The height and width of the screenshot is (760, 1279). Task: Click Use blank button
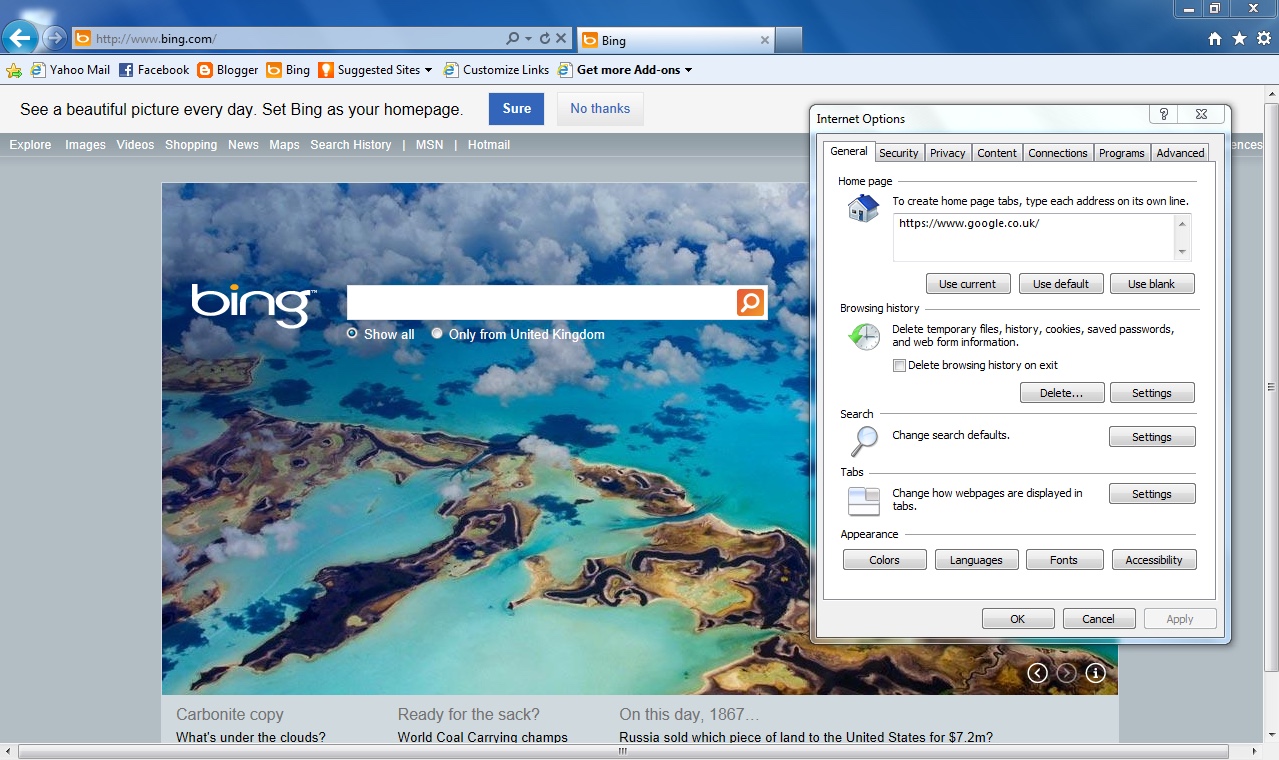click(x=1152, y=284)
